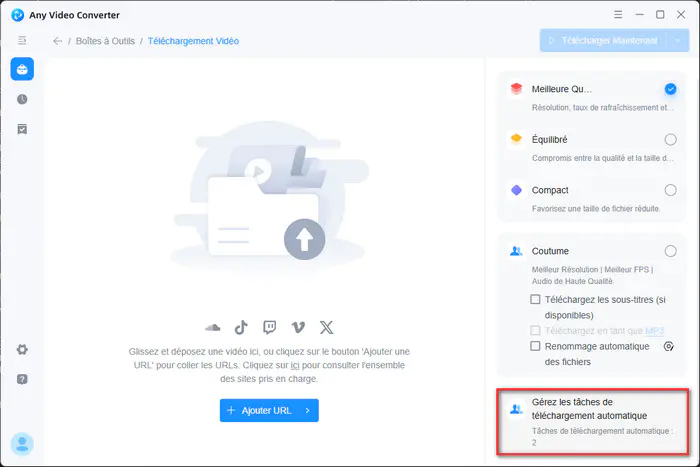Viewport: 700px width, 467px height.
Task: Click the Compact option label
Action: 550,190
